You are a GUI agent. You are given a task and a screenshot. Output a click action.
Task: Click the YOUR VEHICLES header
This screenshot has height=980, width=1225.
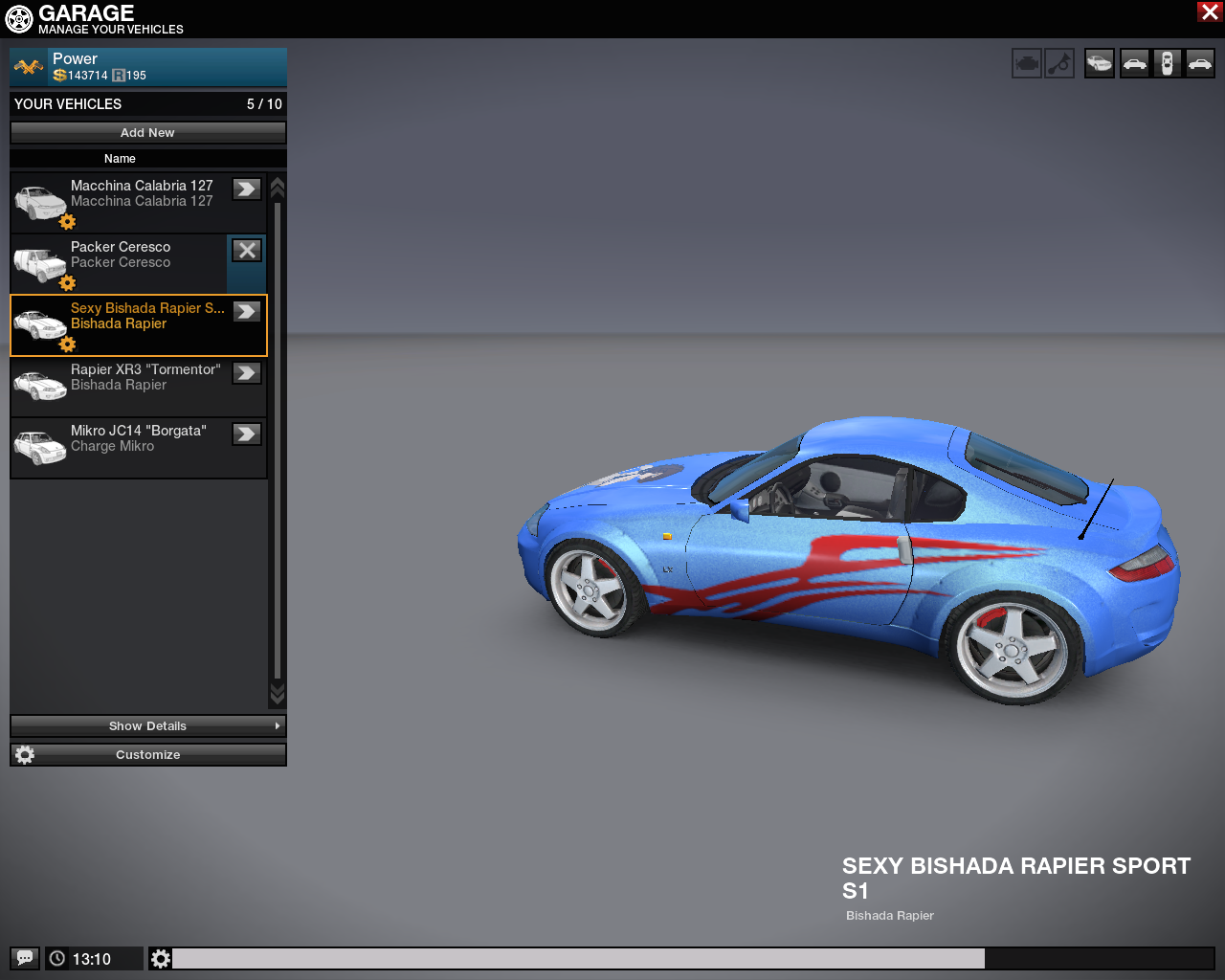(68, 104)
